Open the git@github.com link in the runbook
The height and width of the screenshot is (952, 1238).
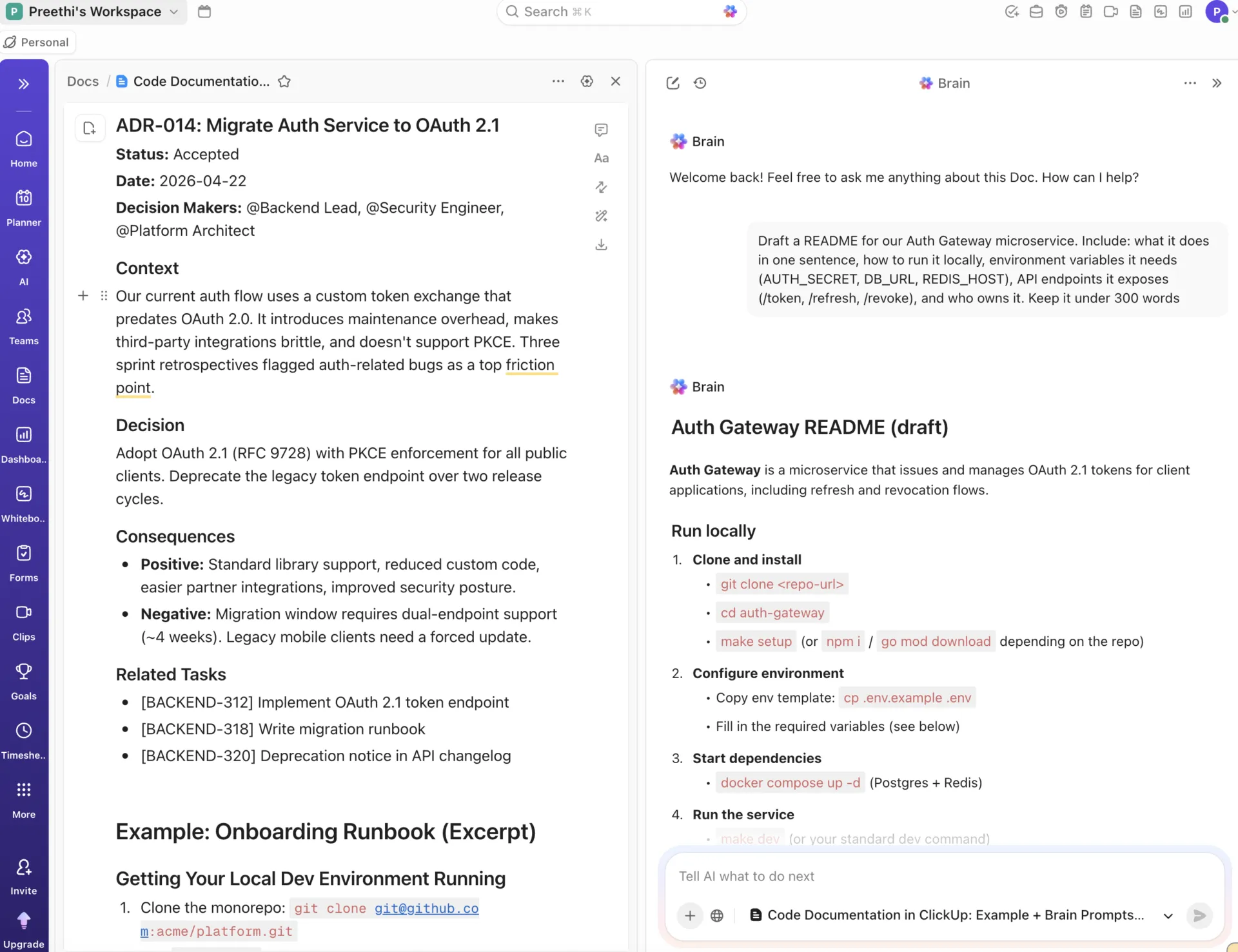click(426, 908)
